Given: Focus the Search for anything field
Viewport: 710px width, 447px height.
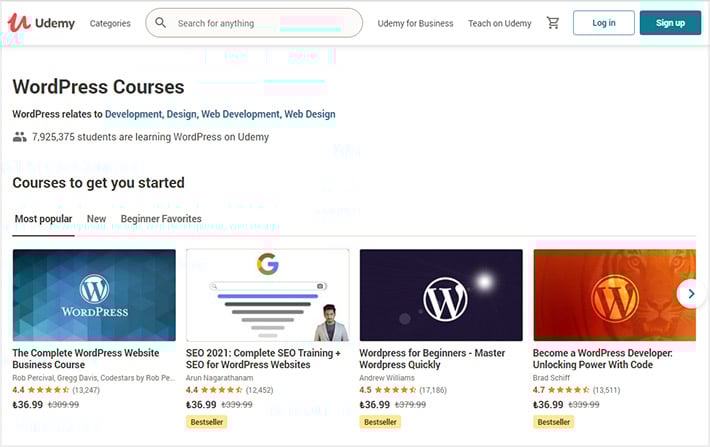Looking at the screenshot, I should 254,23.
